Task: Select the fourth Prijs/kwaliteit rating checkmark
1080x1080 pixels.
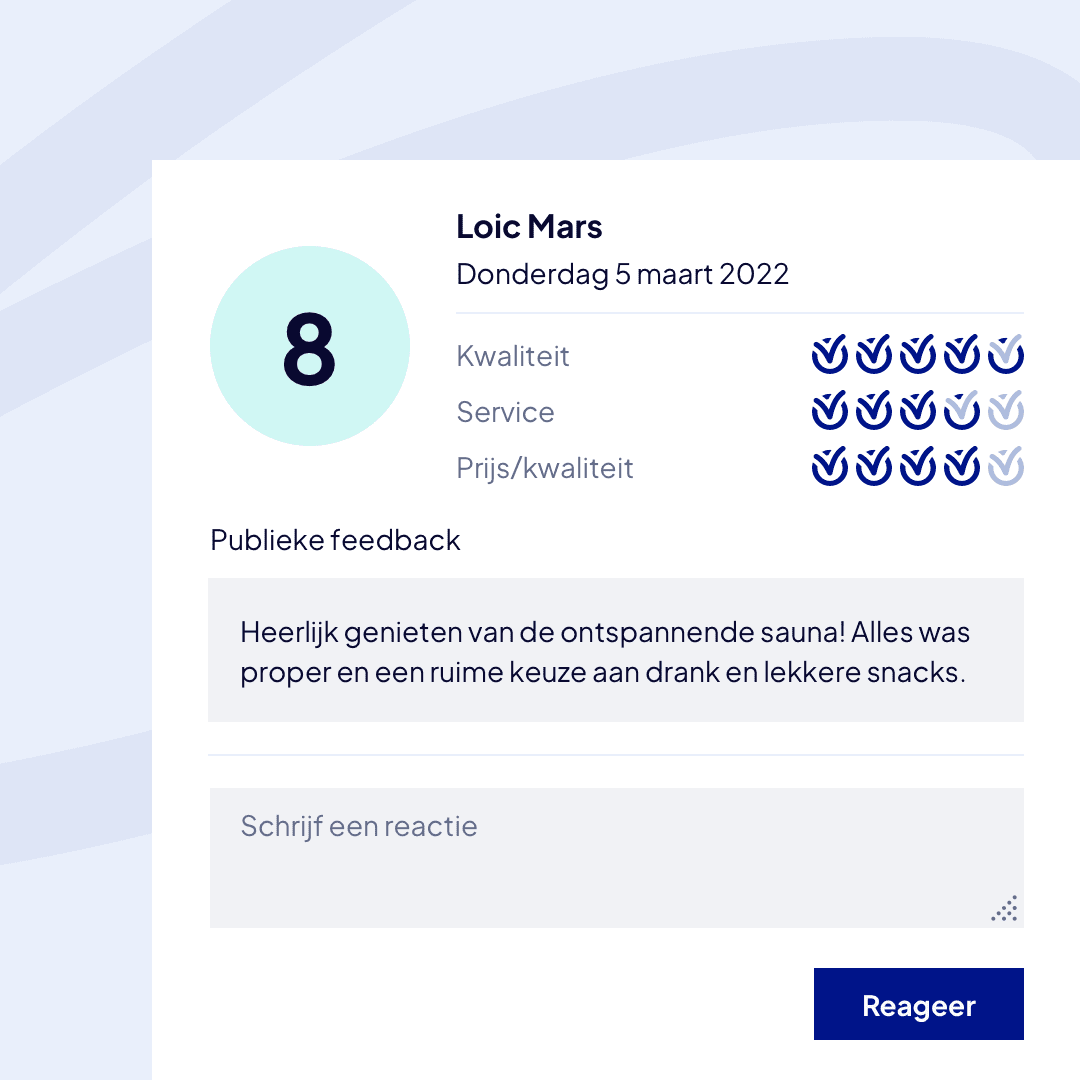Action: (x=961, y=466)
